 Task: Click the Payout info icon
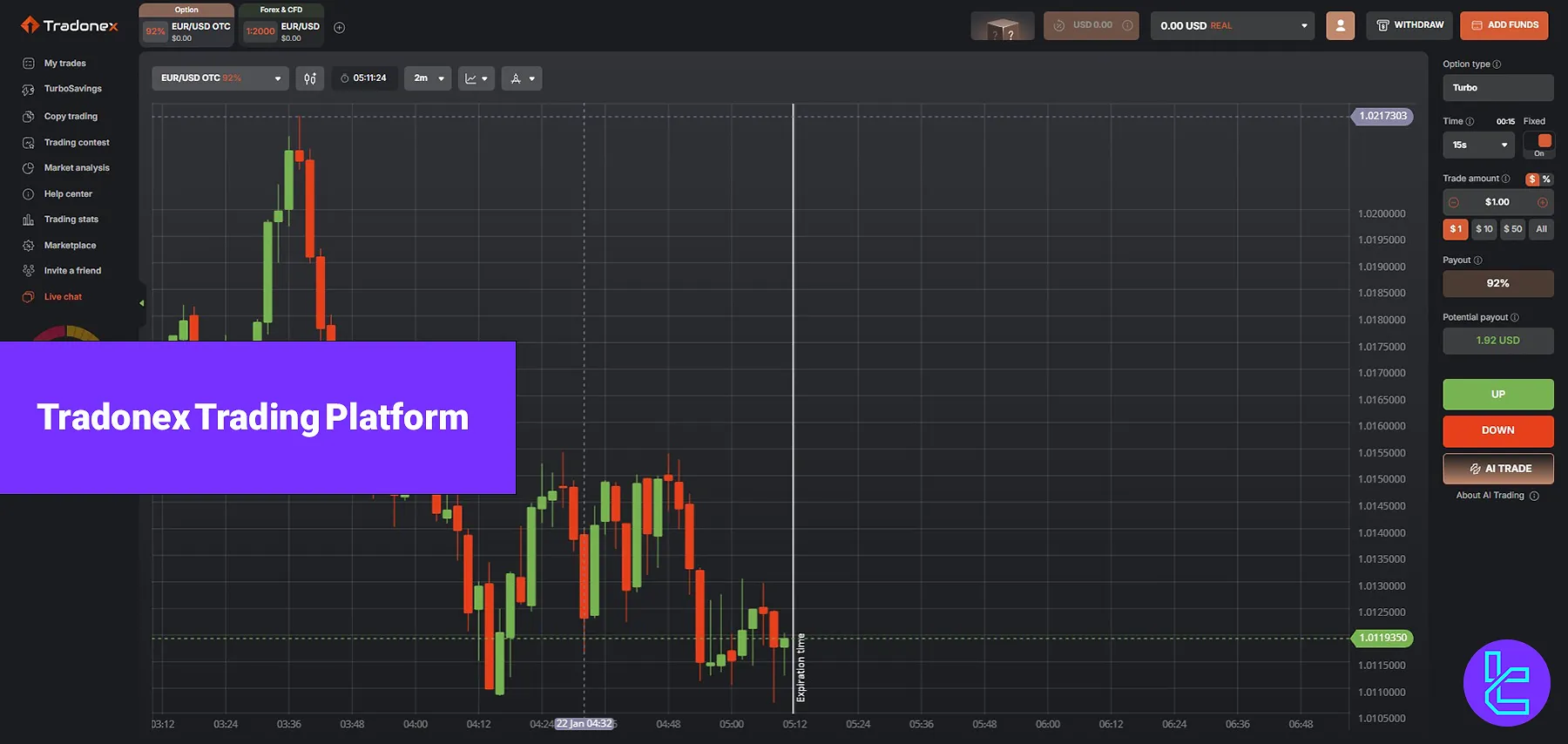coord(1477,260)
